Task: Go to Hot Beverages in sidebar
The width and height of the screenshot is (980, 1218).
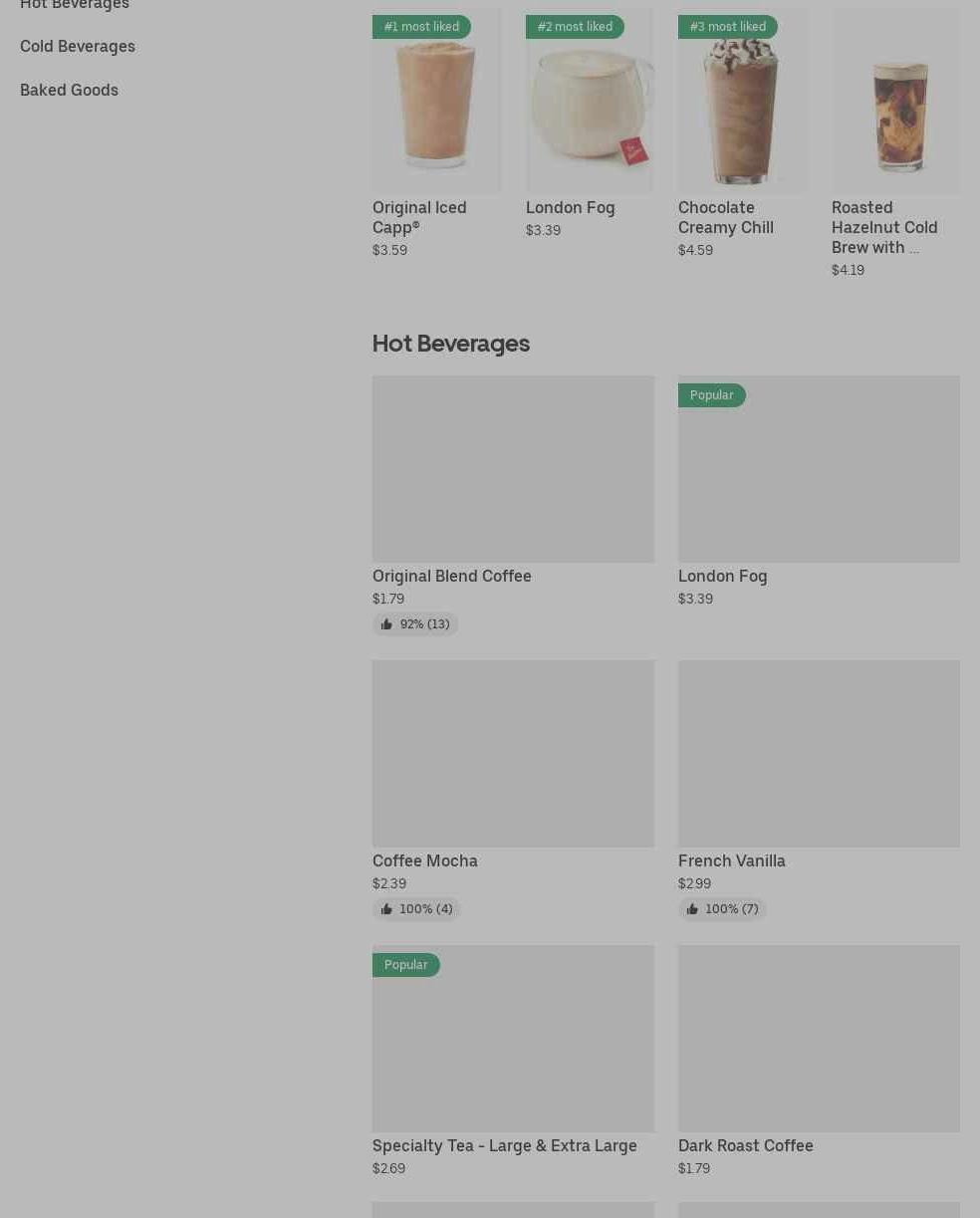Action: 75,5
